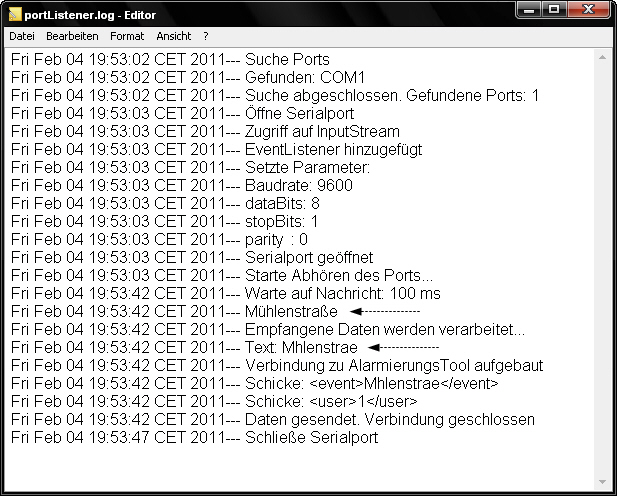The image size is (617, 496).
Task: Open the Bearbeiten menu
Action: (72, 36)
